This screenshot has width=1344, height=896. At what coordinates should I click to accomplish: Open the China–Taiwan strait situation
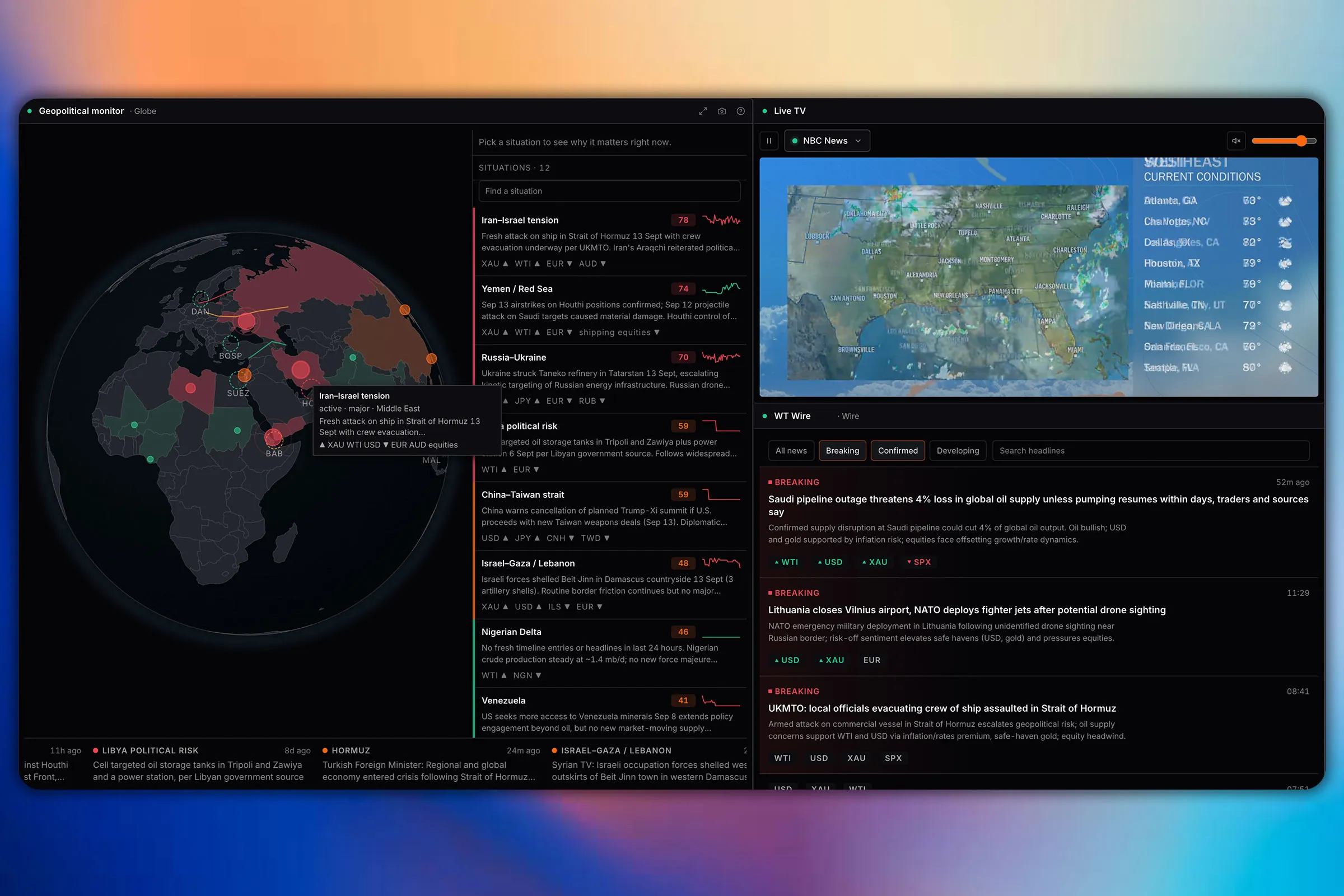610,515
